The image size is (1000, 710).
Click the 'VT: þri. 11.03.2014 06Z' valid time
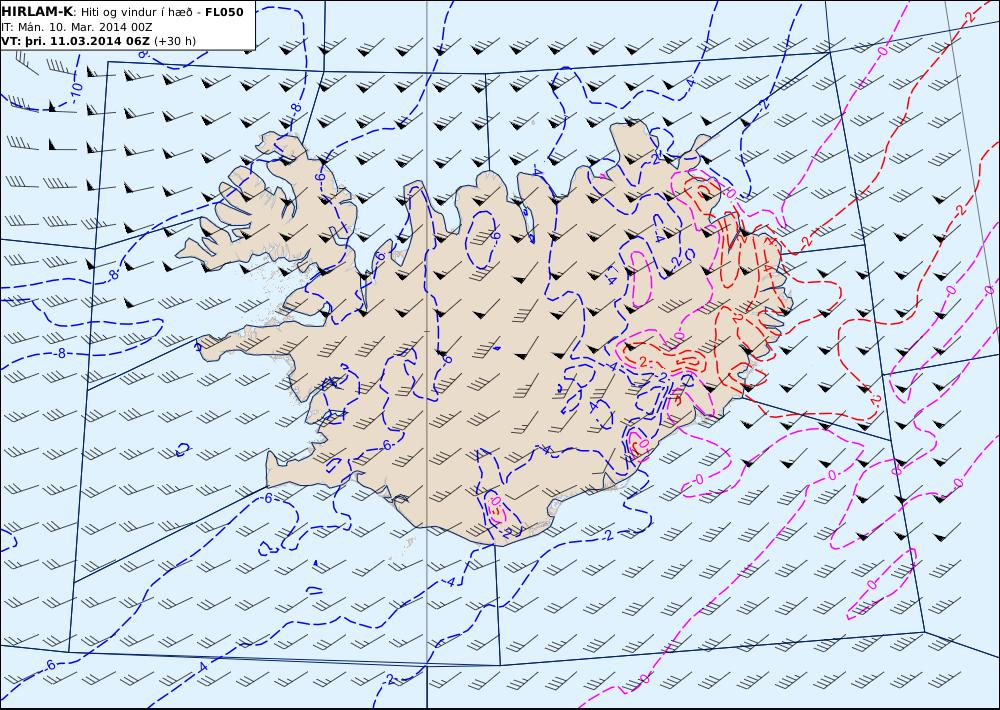[x=76, y=41]
